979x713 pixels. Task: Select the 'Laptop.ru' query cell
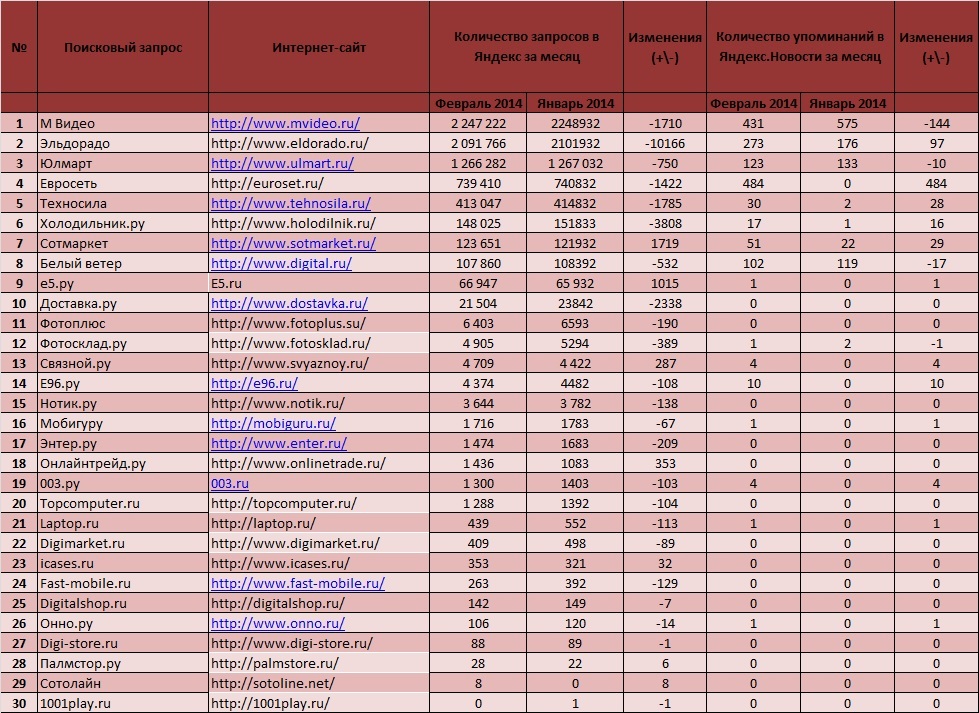(x=123, y=523)
